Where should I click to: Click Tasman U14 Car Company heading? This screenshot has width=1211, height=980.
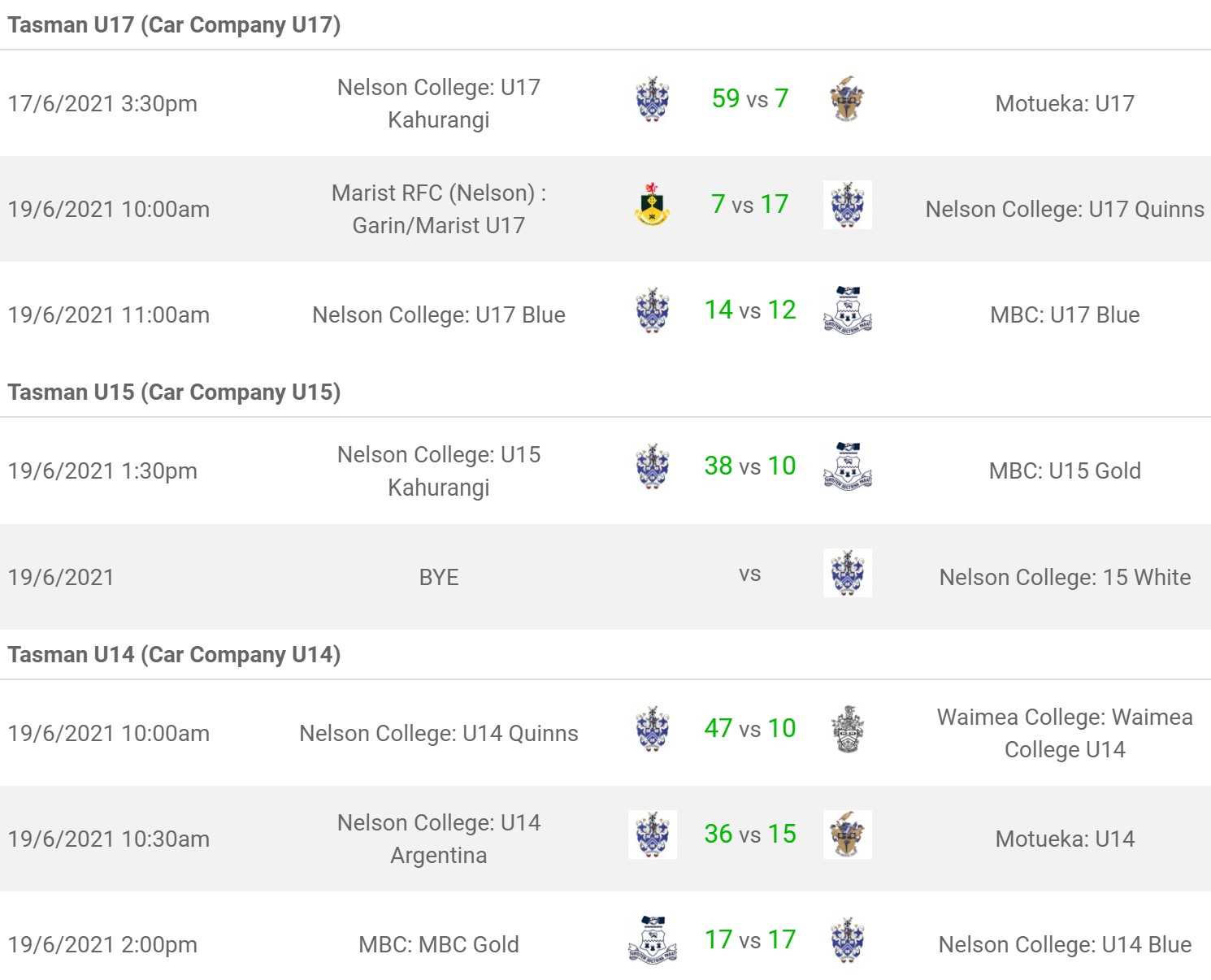click(174, 654)
